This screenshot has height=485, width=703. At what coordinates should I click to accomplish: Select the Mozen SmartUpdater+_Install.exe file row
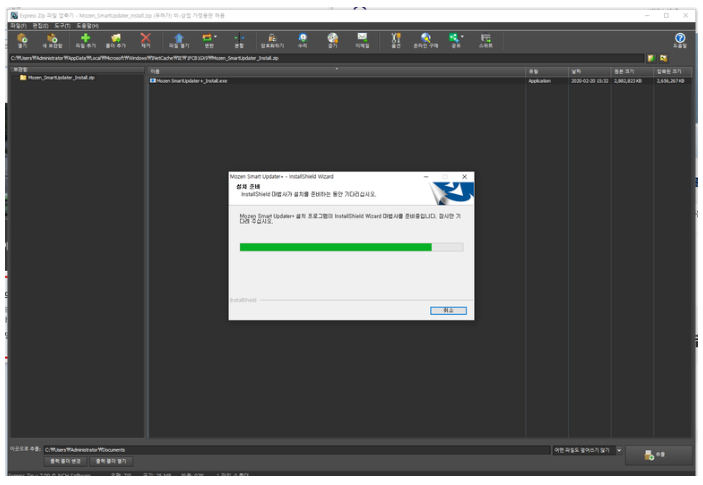[420, 81]
